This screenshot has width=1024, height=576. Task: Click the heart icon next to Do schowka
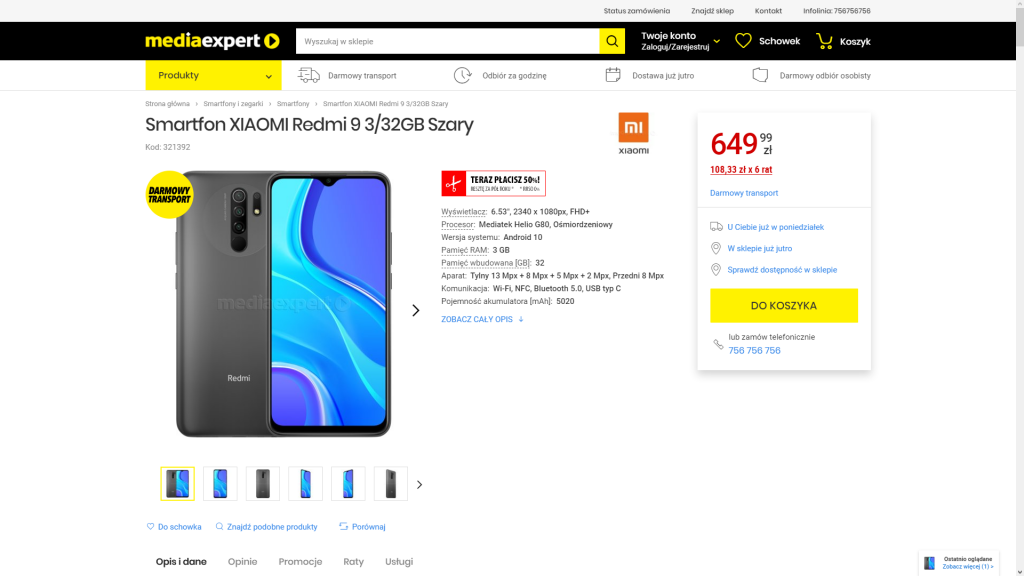(151, 526)
